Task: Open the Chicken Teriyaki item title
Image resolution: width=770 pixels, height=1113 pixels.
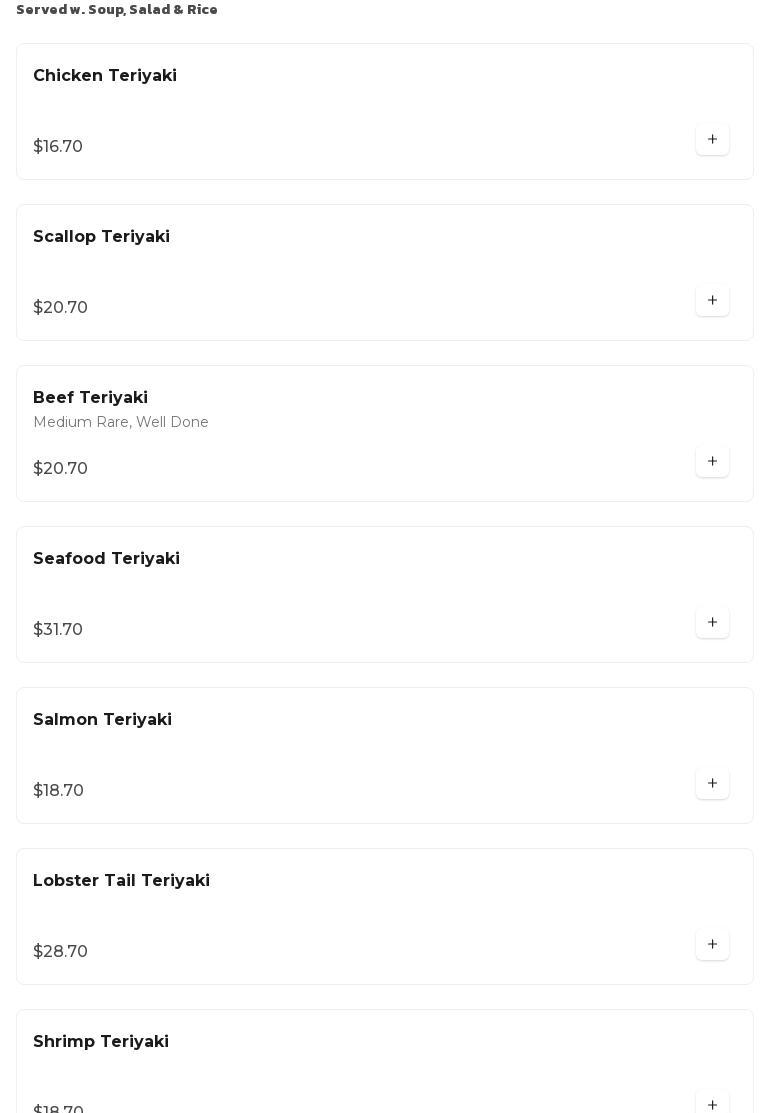Action: pyautogui.click(x=105, y=76)
